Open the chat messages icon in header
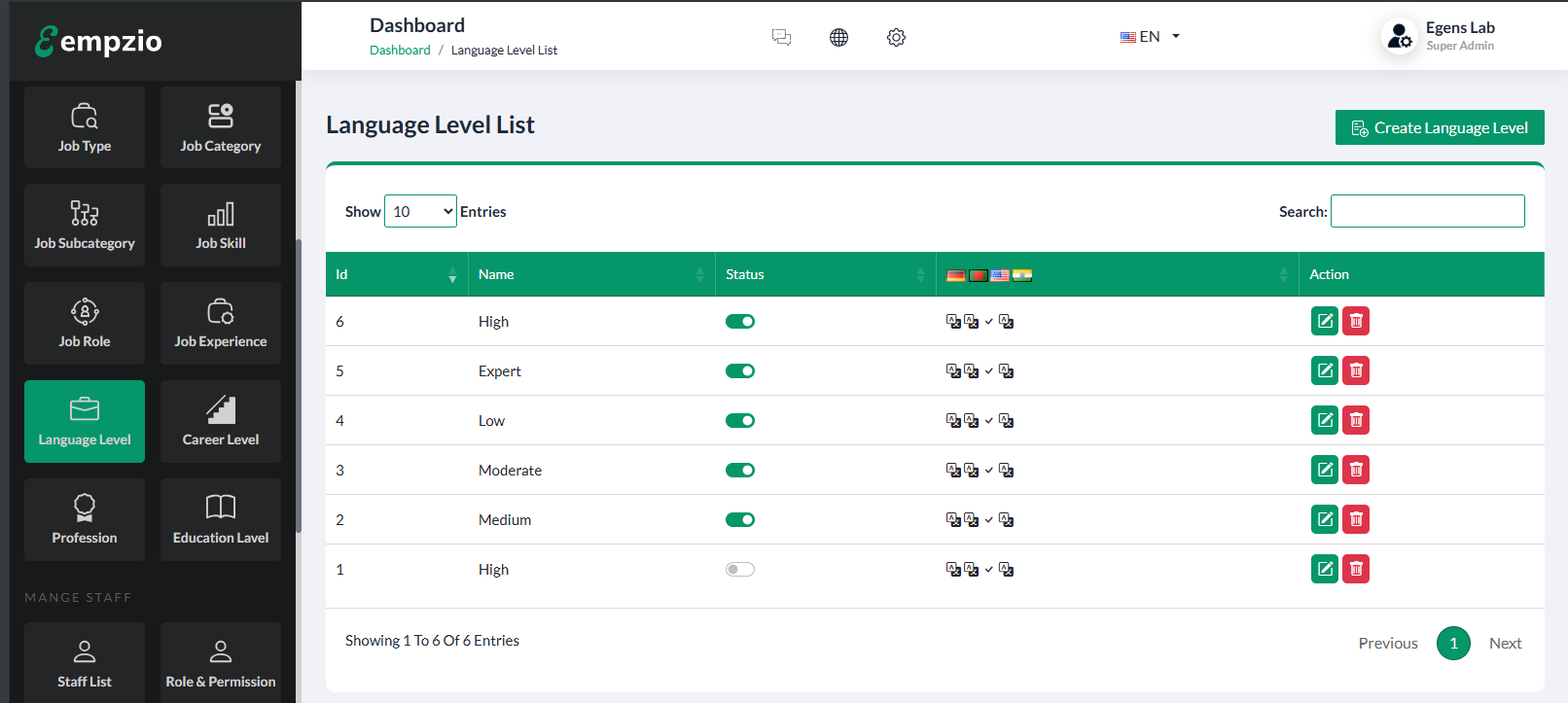1568x703 pixels. coord(781,37)
